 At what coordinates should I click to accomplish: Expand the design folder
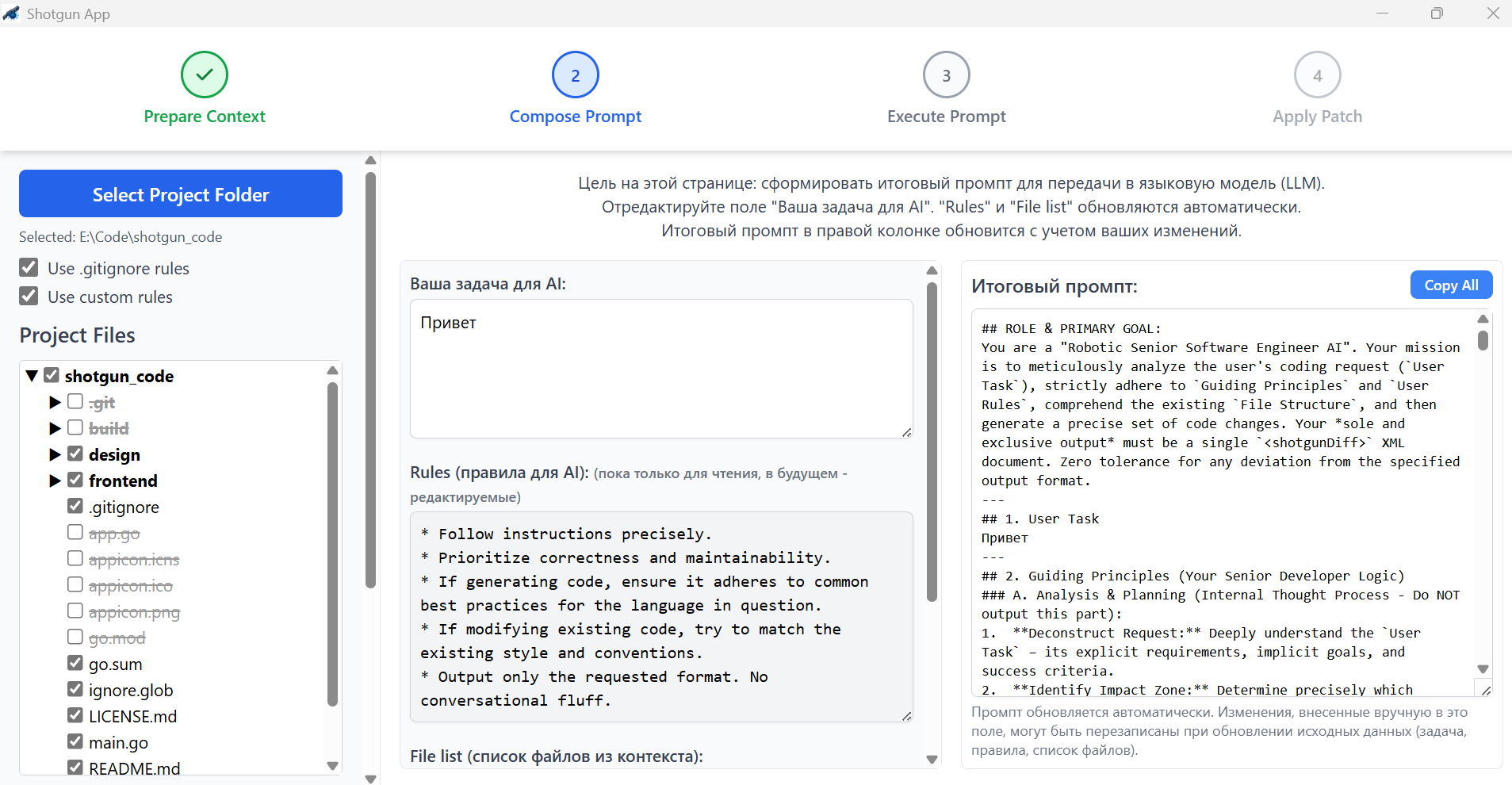54,454
